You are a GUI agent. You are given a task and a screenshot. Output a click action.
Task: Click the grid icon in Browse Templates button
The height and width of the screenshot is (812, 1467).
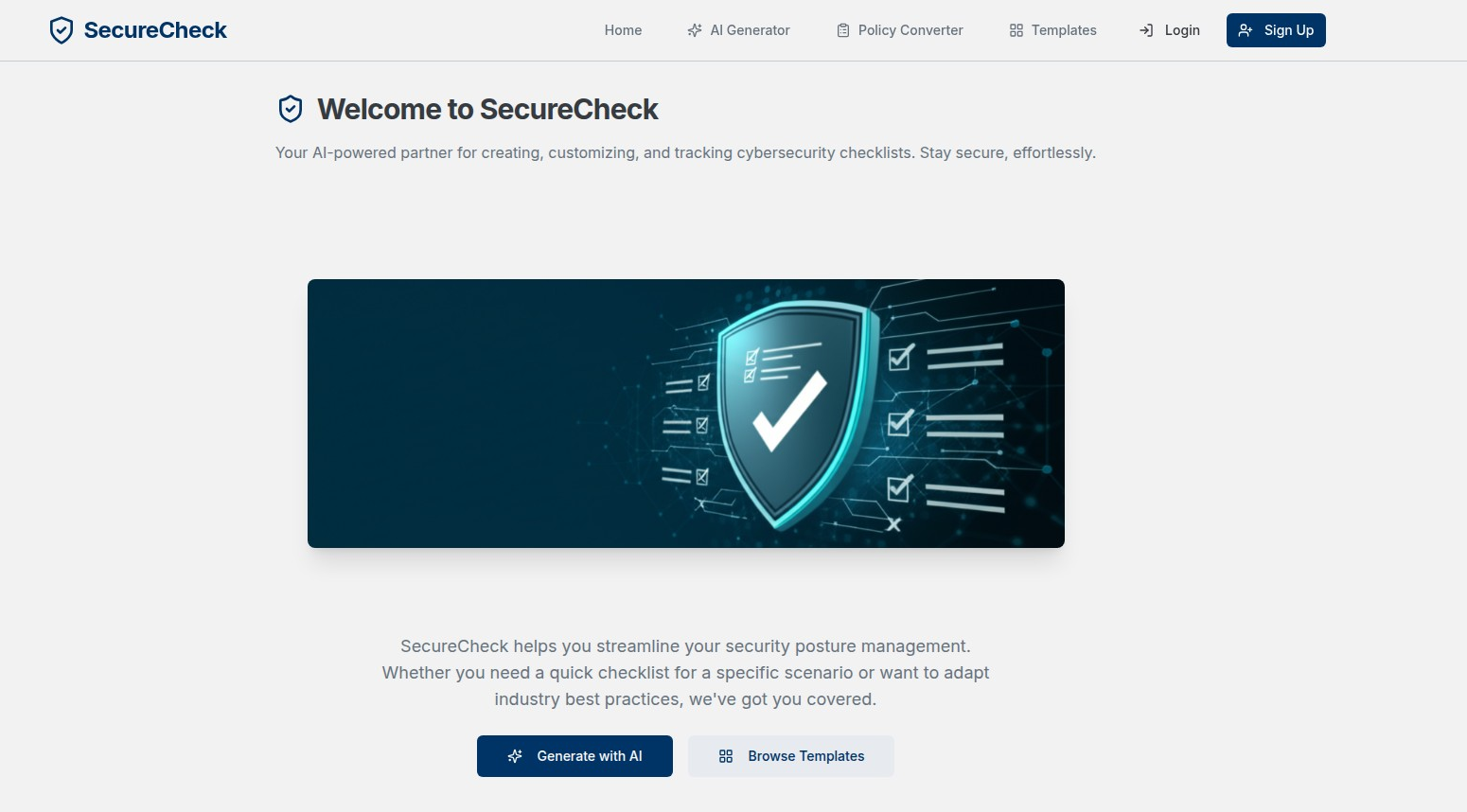tap(726, 756)
